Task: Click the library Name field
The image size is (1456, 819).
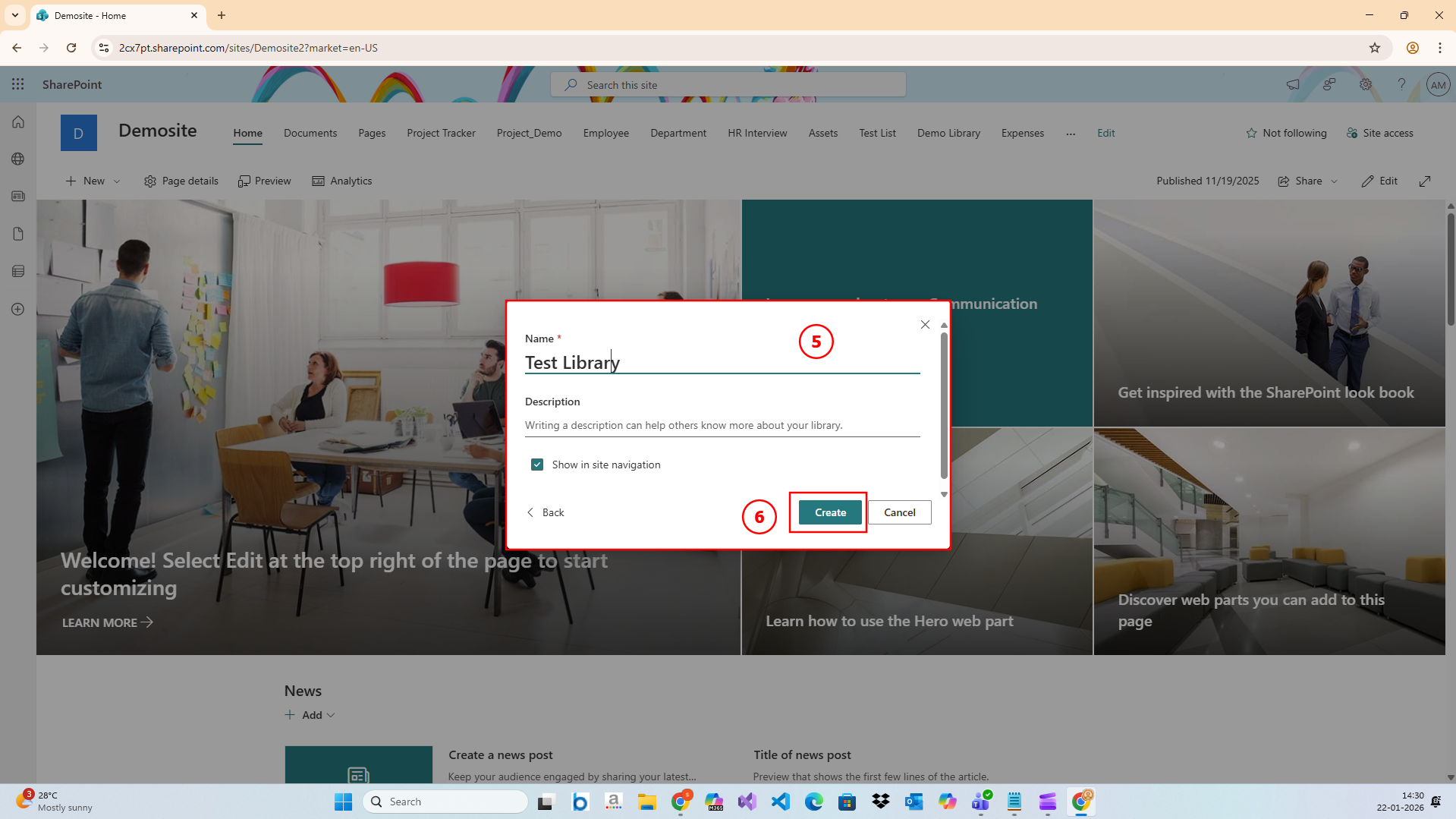Action: coord(722,363)
